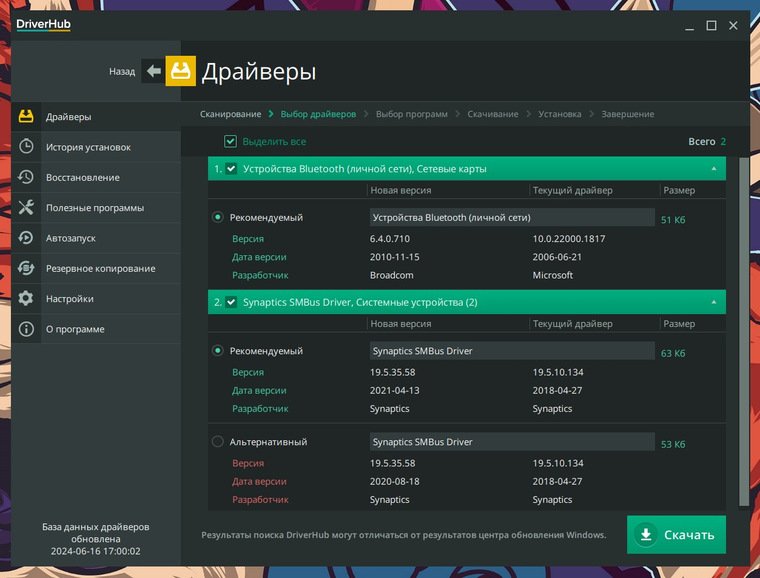Screen dimensions: 760x578
Task: Uncheck the Устройства Bluetooth driver group checkbox
Action: pyautogui.click(x=231, y=169)
